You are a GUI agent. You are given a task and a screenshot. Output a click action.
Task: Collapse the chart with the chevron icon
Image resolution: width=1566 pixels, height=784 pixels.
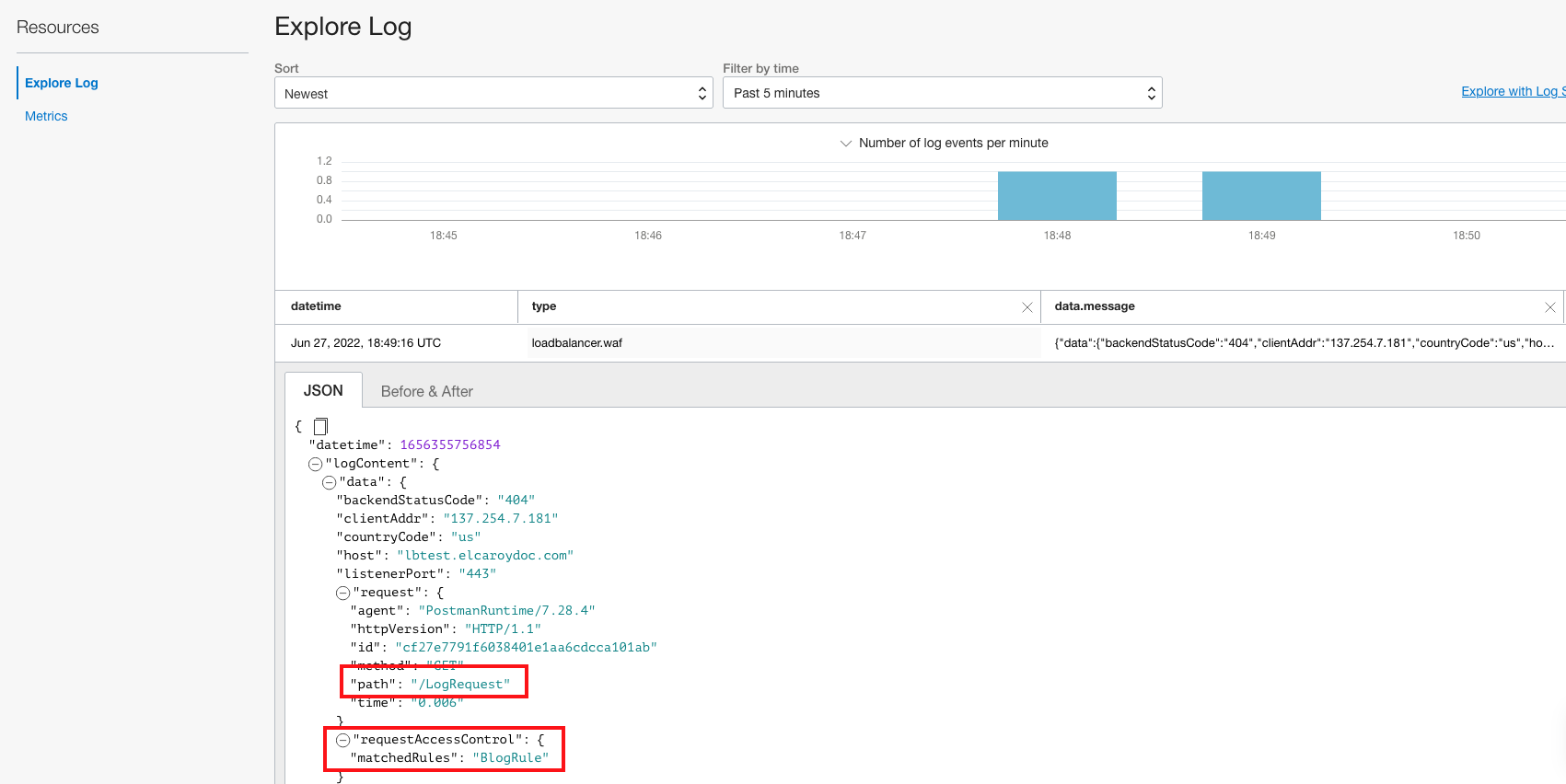845,144
